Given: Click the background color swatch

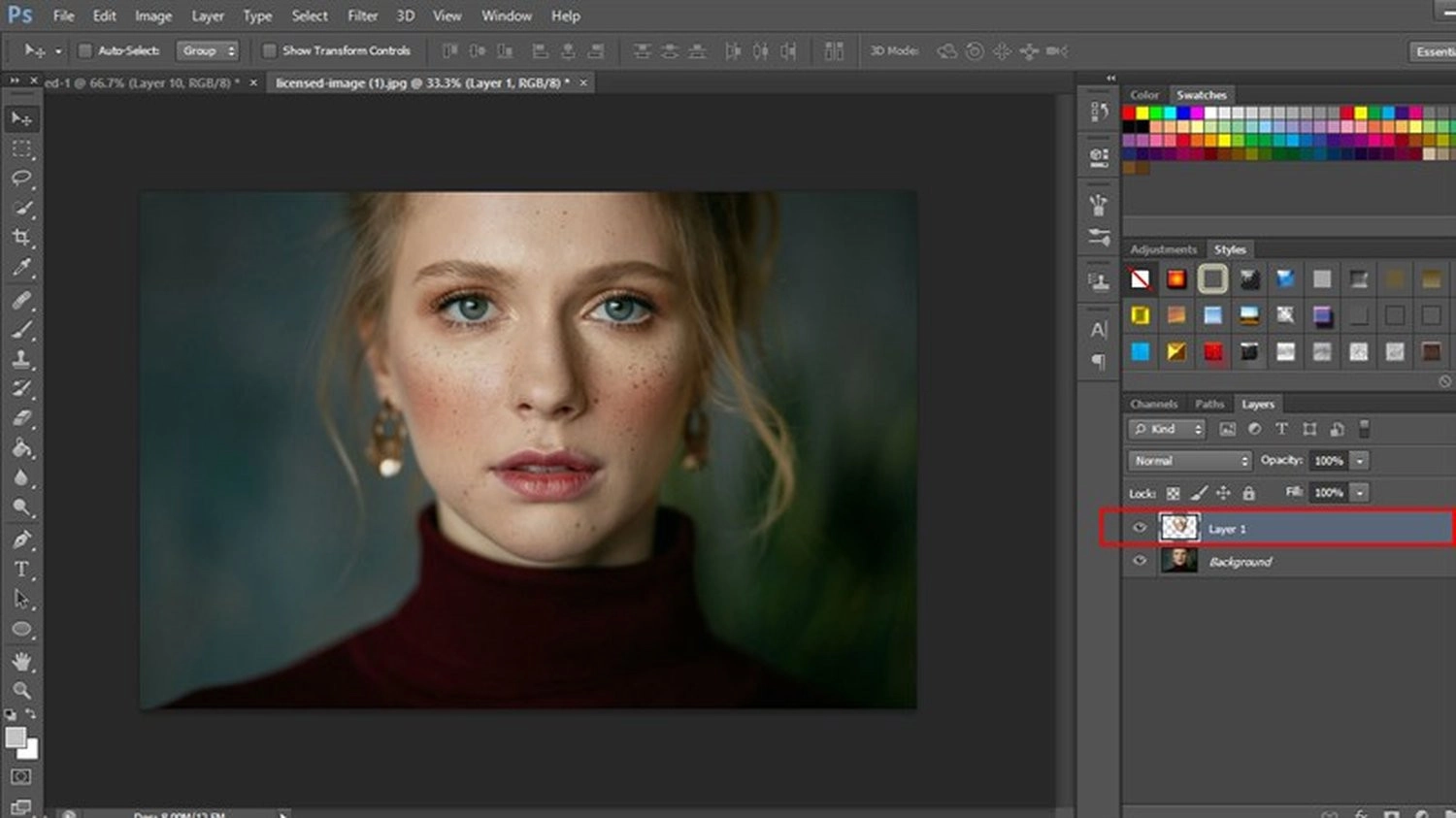Looking at the screenshot, I should (x=30, y=751).
